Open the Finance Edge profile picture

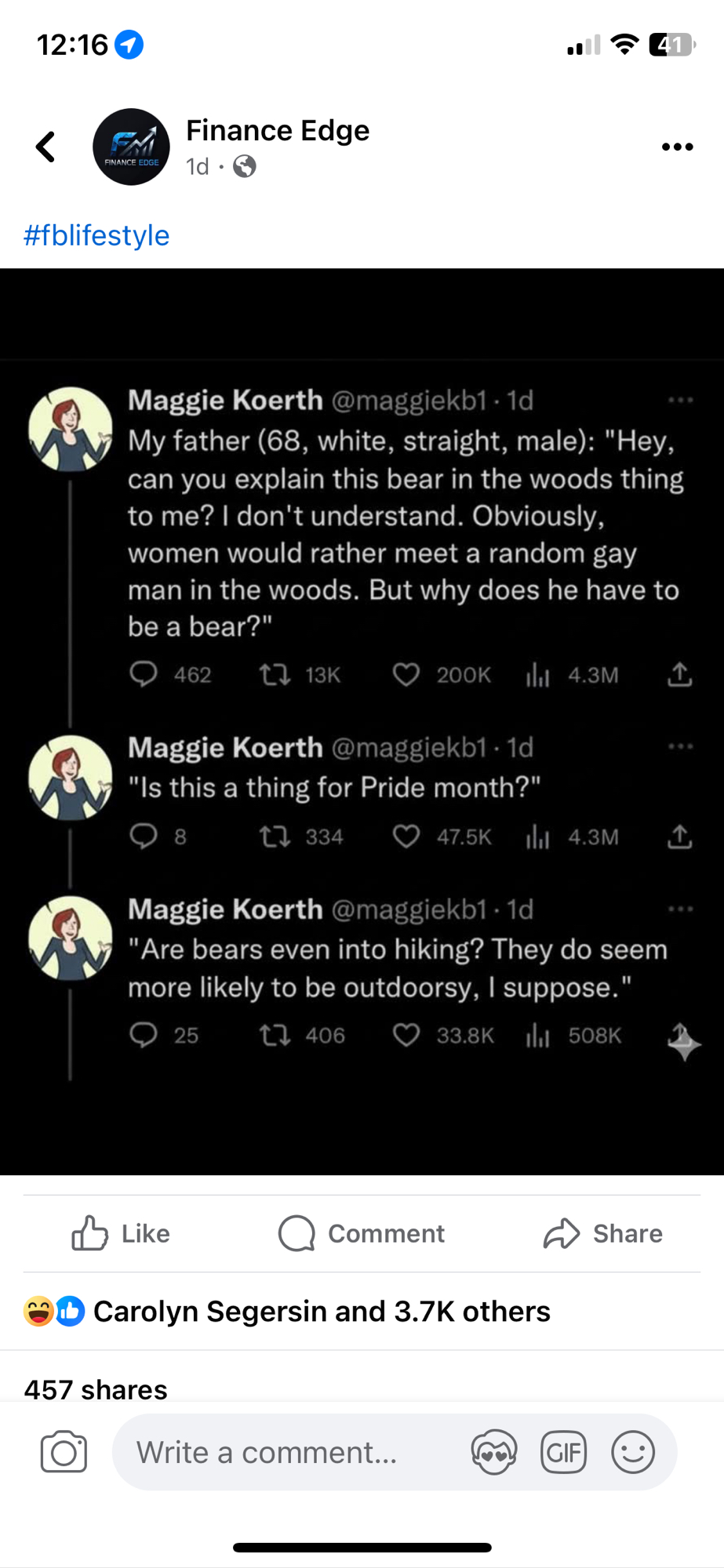point(131,147)
